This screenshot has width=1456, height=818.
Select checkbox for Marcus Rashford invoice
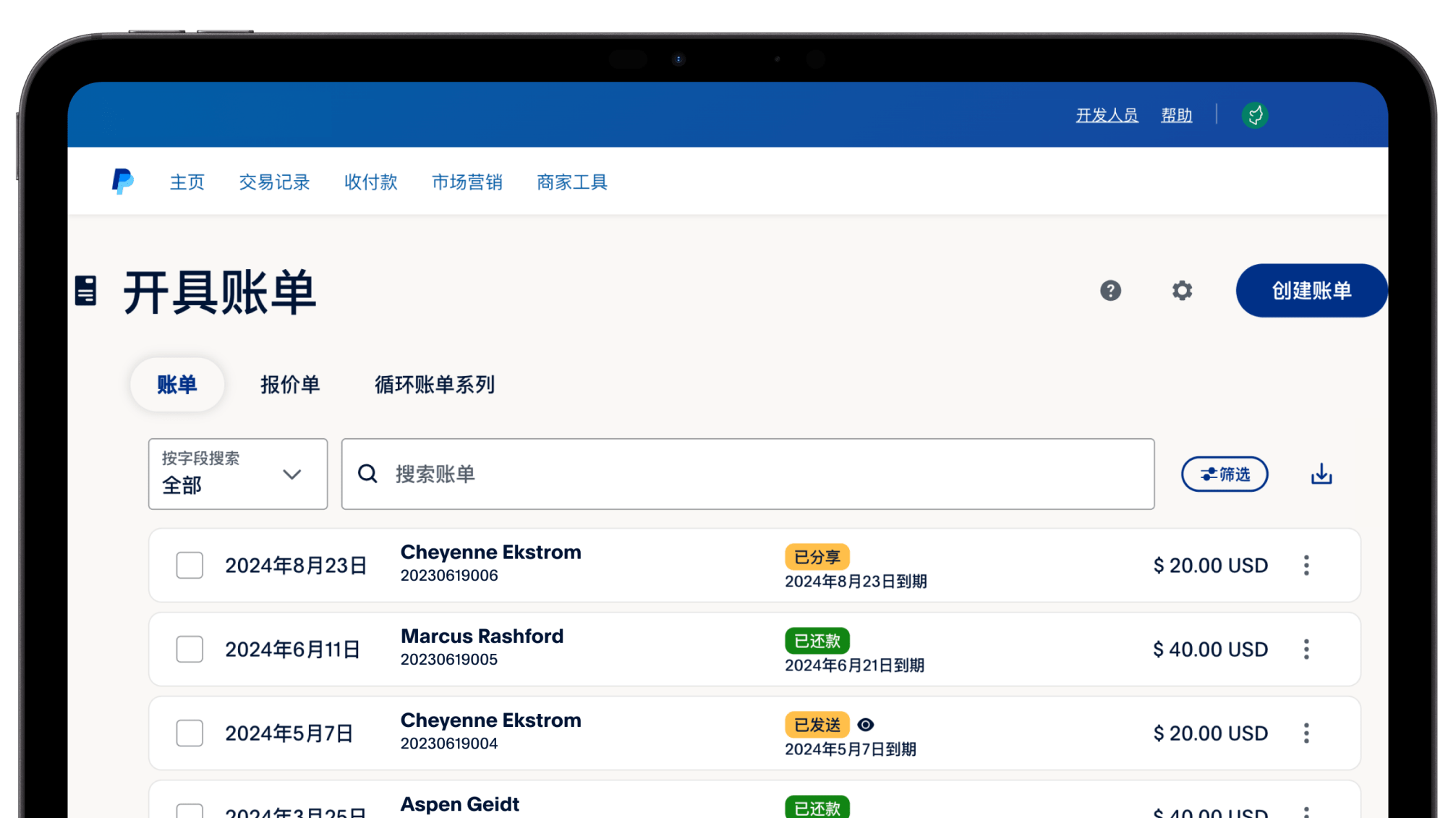(x=190, y=649)
